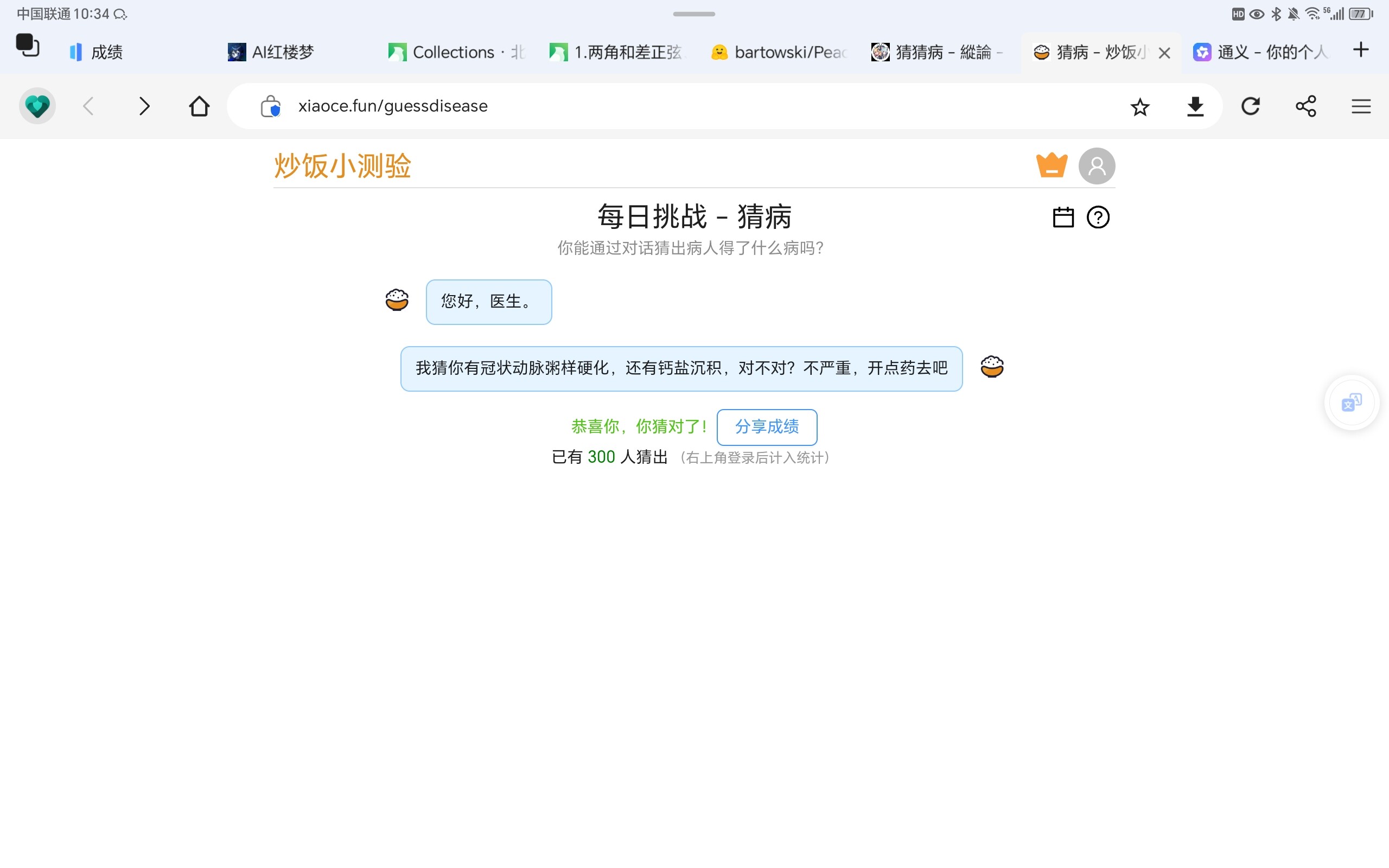Viewport: 1389px width, 868px height.
Task: Open the hamburger browser menu
Action: click(x=1360, y=107)
